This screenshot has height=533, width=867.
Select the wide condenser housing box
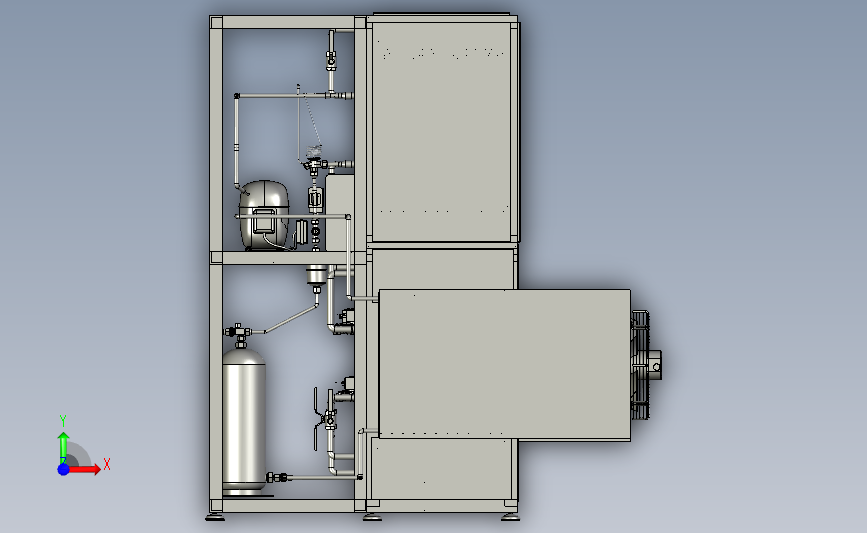pyautogui.click(x=504, y=365)
